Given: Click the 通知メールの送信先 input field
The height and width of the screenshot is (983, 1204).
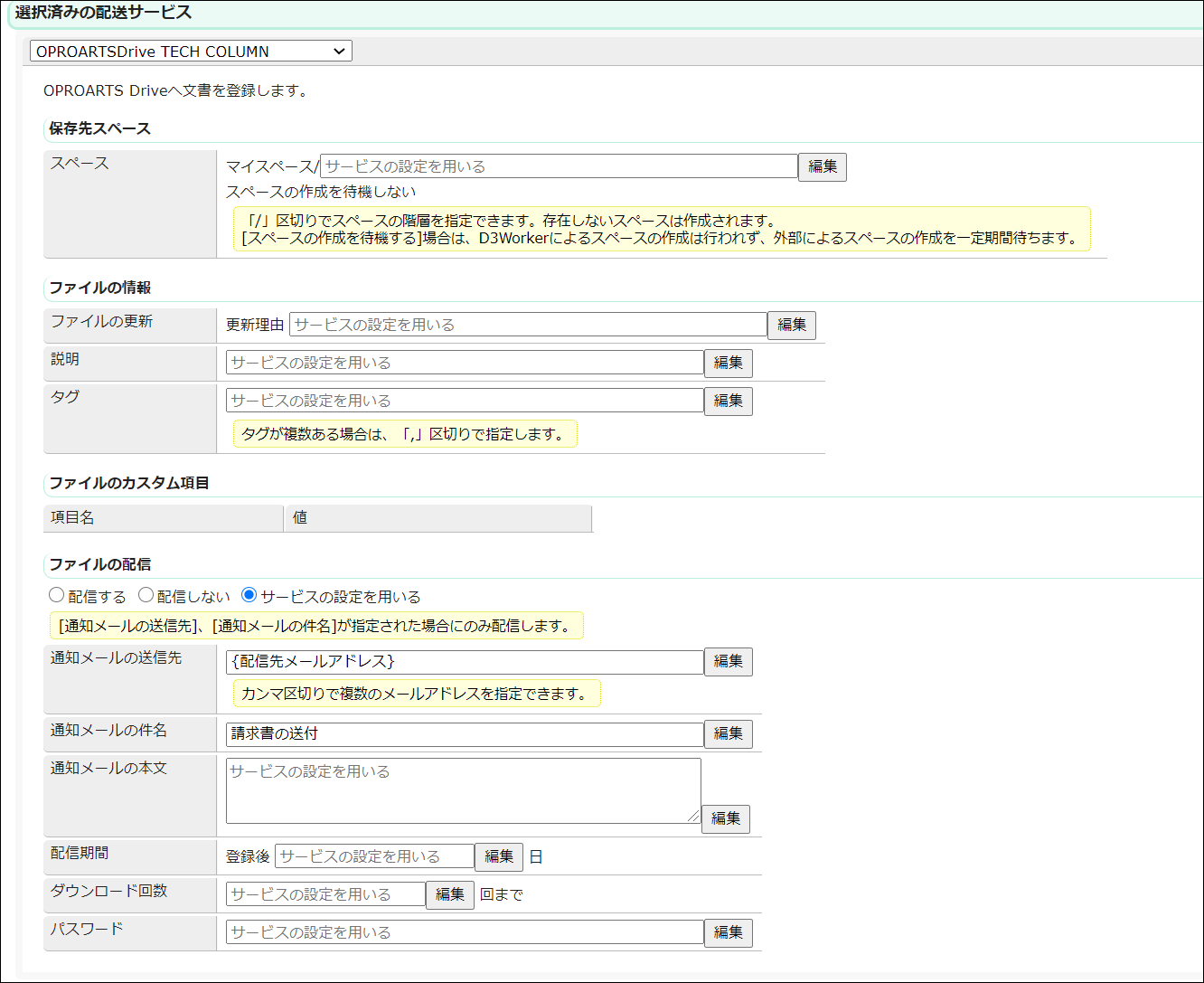Looking at the screenshot, I should click(x=465, y=662).
